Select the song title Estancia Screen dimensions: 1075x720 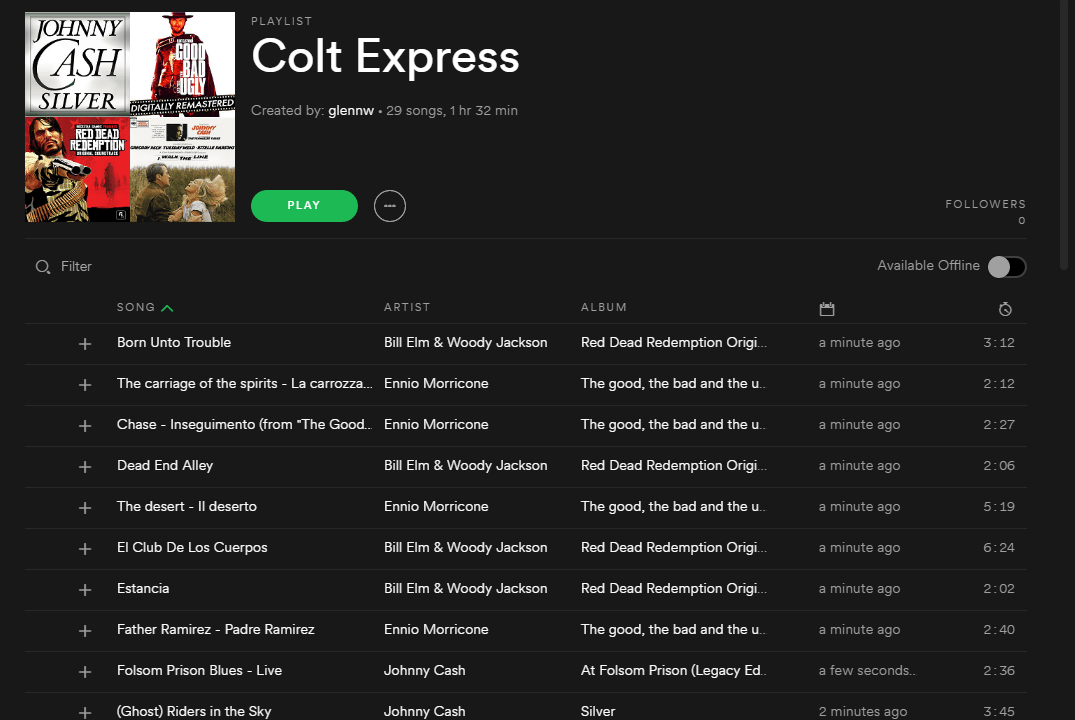point(143,588)
